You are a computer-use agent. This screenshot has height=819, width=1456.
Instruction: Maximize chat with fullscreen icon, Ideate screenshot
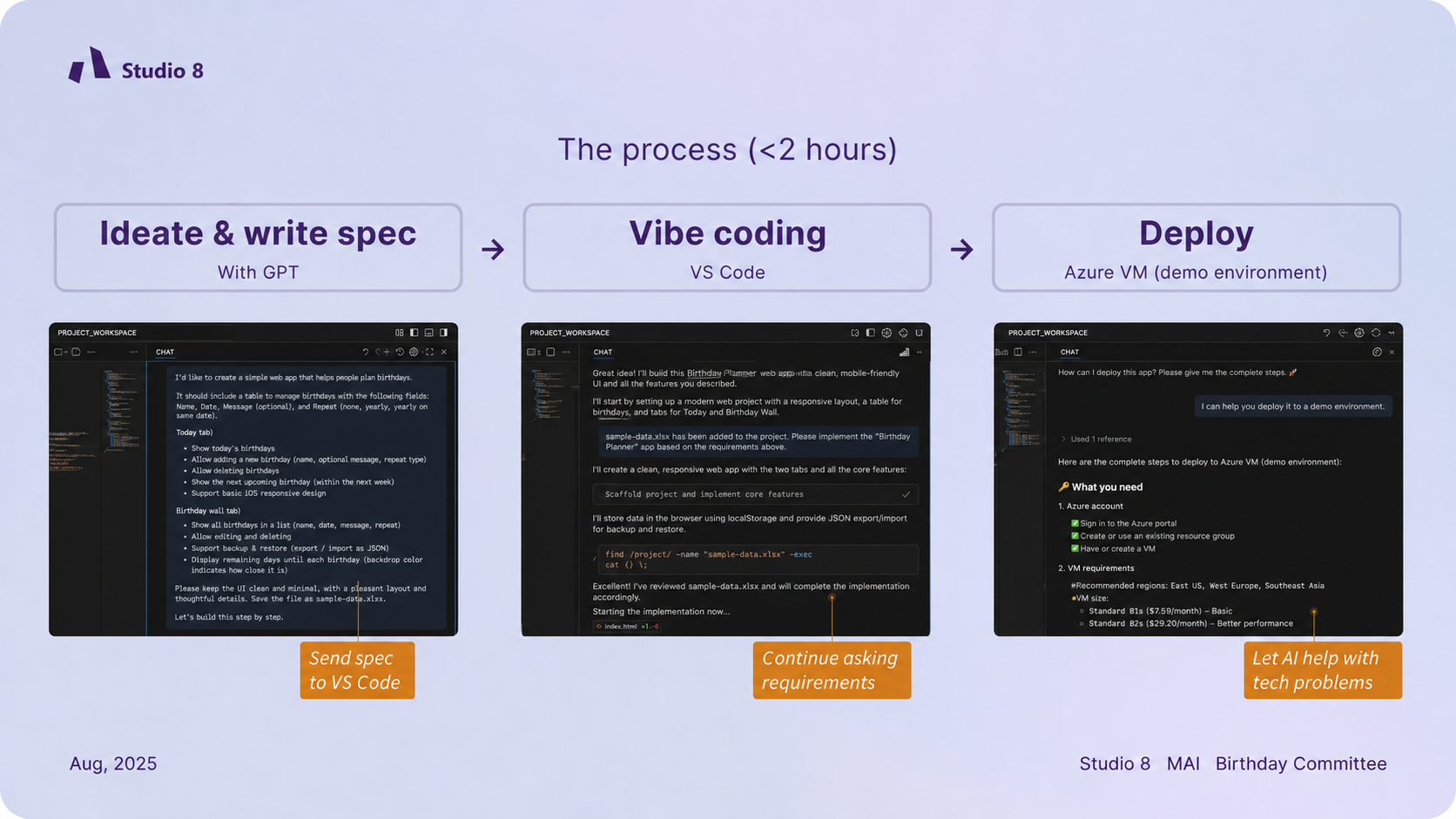click(429, 352)
